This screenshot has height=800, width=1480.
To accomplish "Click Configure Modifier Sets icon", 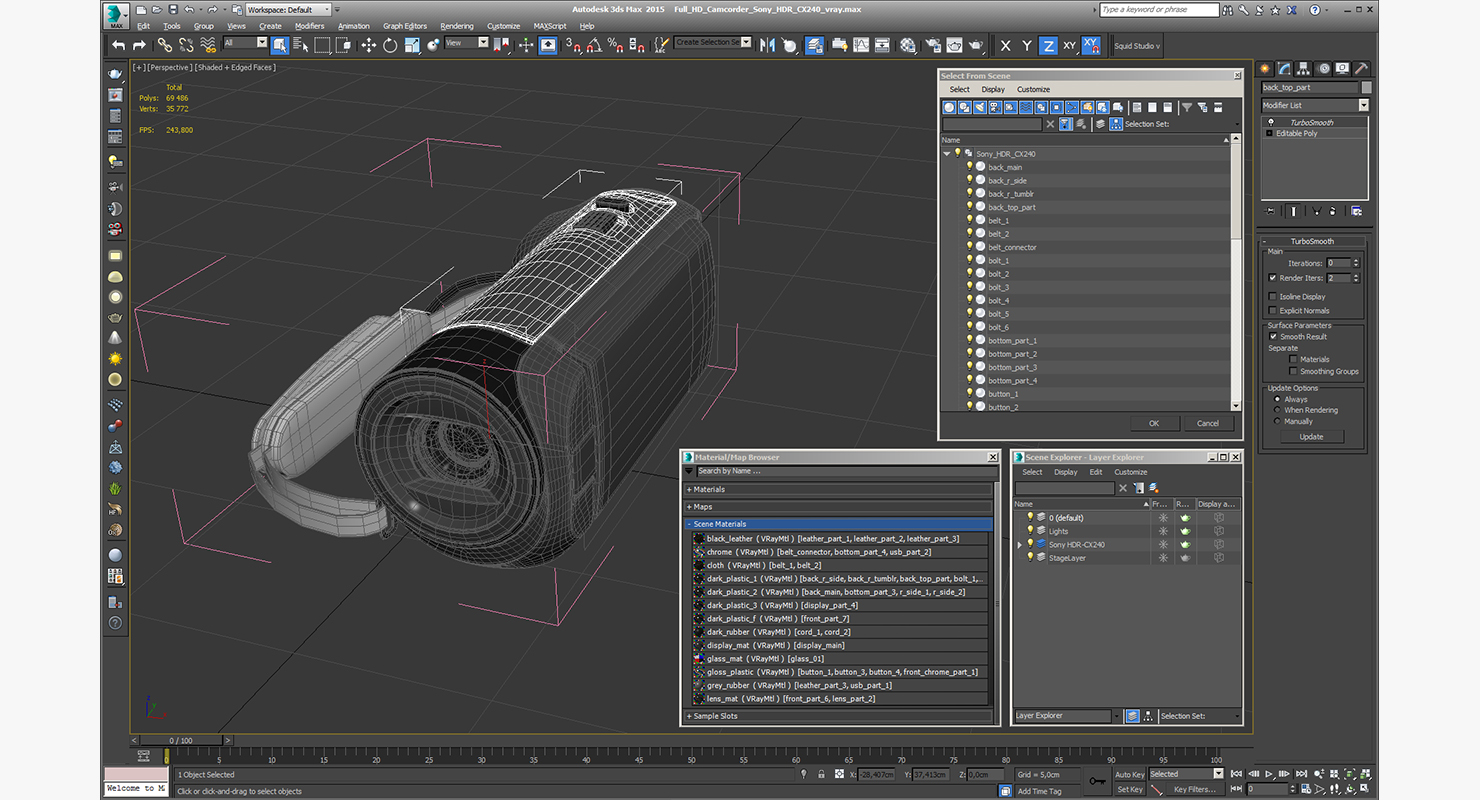I will click(1356, 211).
